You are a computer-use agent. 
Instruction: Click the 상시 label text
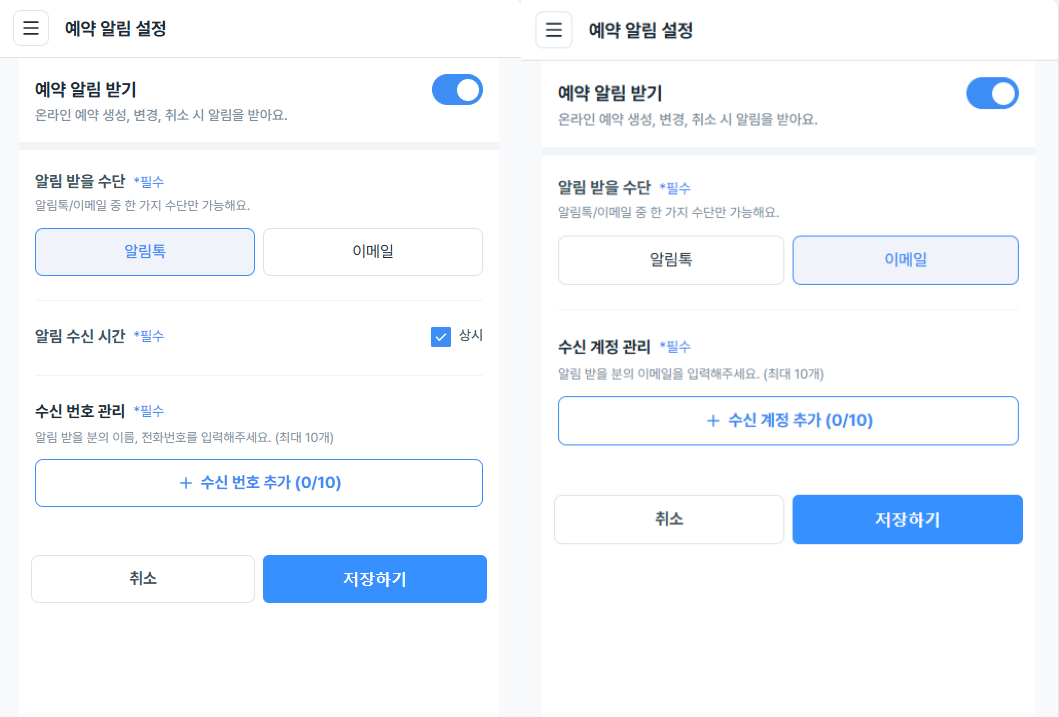pos(471,336)
